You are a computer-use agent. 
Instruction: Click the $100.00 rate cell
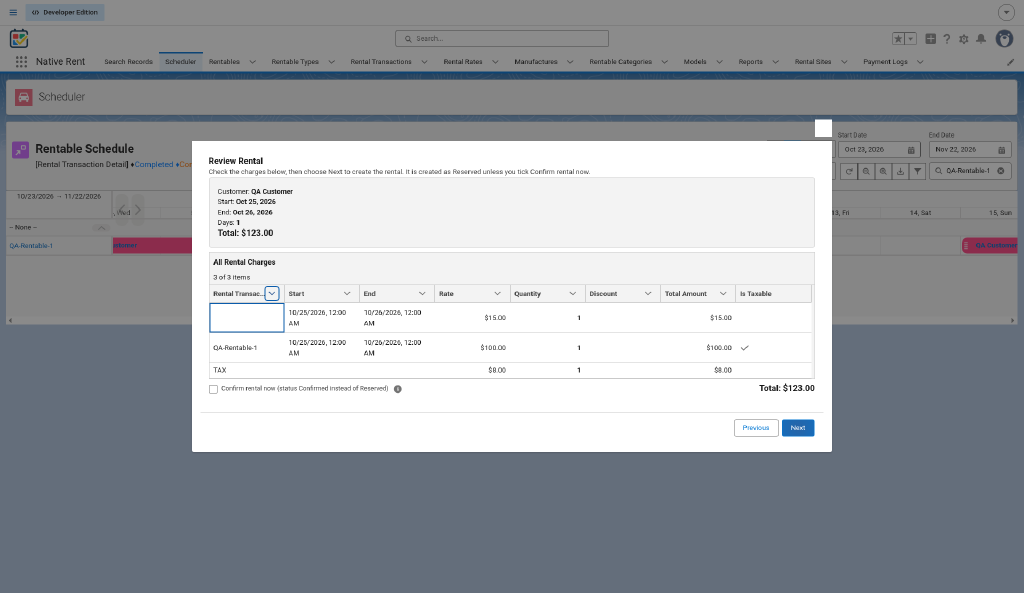(x=472, y=348)
